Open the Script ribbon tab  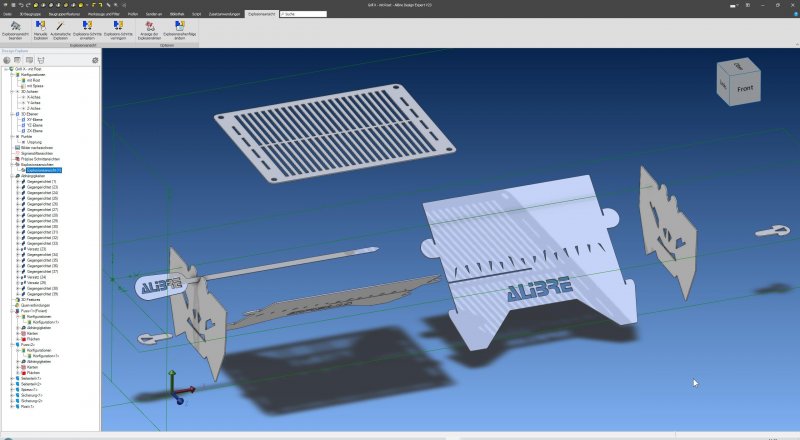click(x=196, y=14)
